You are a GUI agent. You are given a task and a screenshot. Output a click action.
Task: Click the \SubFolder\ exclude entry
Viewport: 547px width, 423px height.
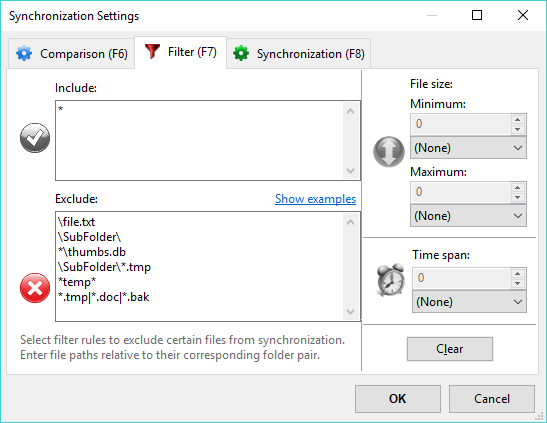pos(89,237)
